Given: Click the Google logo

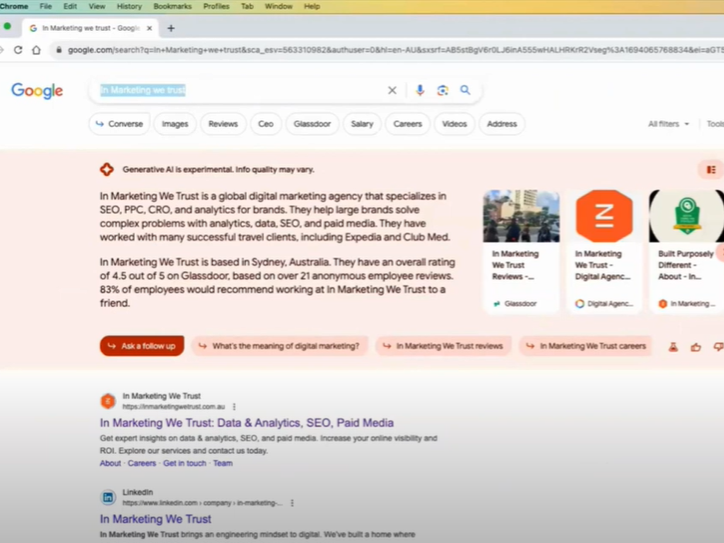Looking at the screenshot, I should 37,91.
